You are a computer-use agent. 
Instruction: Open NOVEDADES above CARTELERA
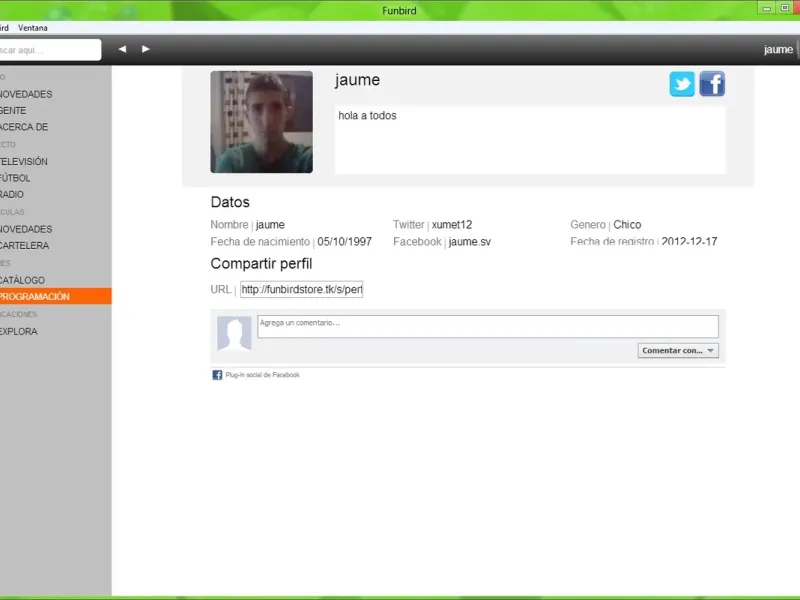[x=26, y=229]
